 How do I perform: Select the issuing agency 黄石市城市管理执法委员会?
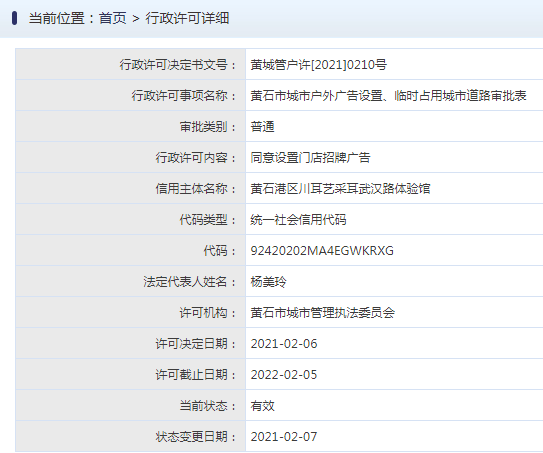pos(322,313)
